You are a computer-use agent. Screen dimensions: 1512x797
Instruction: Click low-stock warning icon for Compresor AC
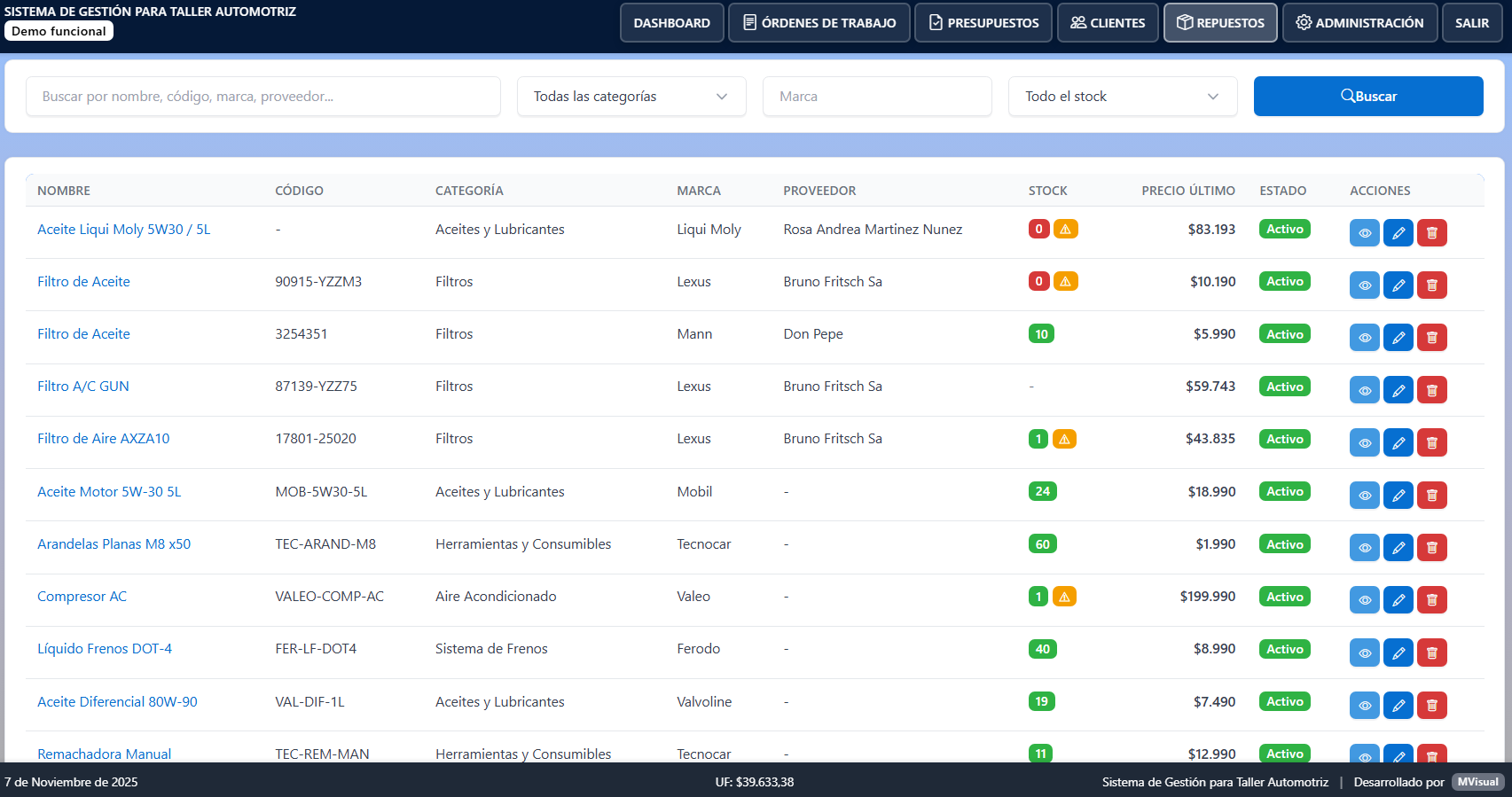[x=1065, y=597]
